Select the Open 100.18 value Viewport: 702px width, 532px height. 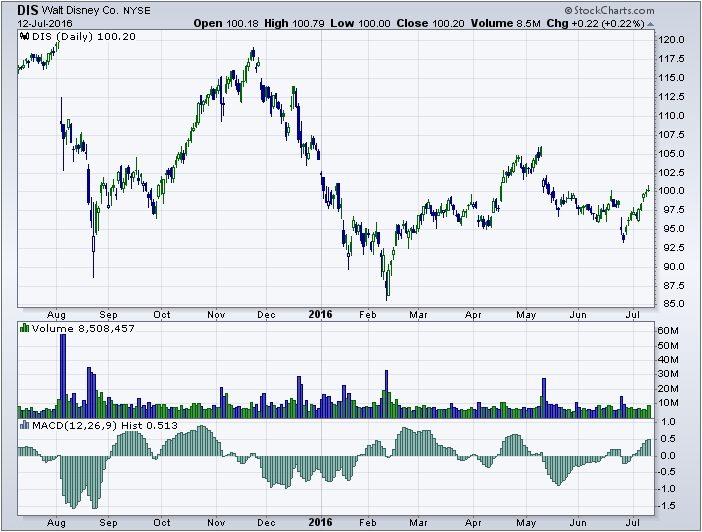click(x=226, y=23)
